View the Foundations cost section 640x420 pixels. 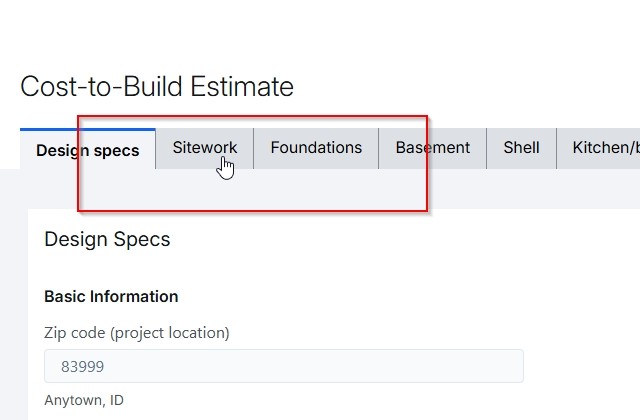click(316, 148)
